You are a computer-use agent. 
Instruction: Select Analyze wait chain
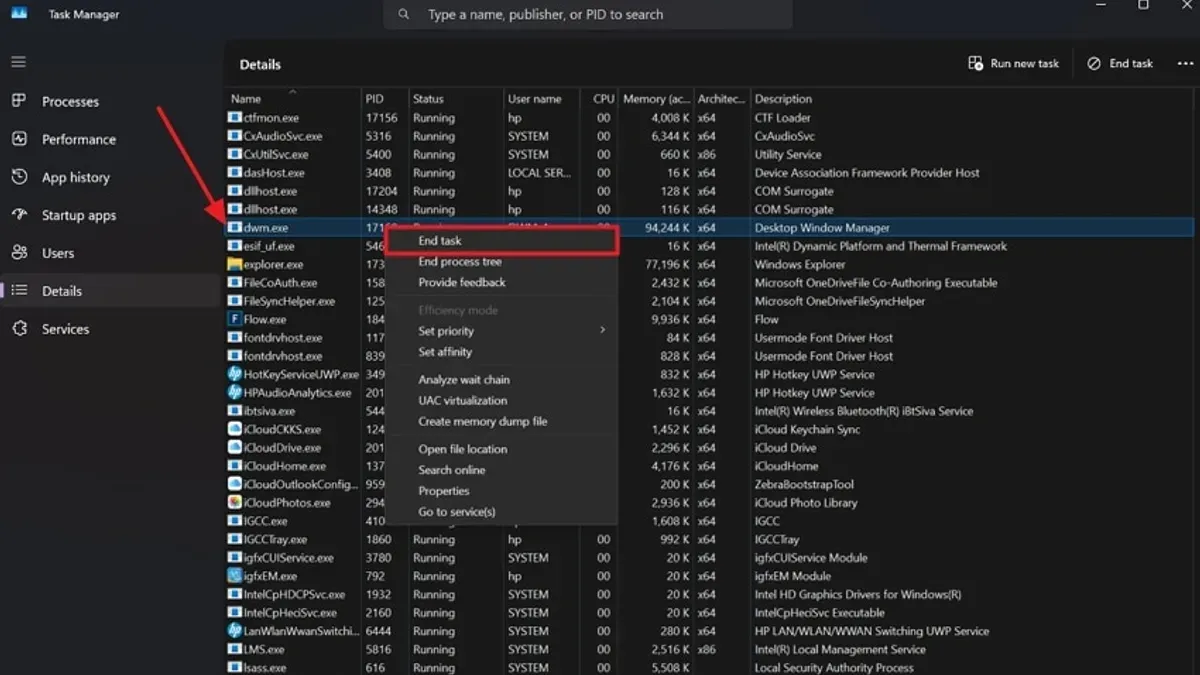coord(502,380)
